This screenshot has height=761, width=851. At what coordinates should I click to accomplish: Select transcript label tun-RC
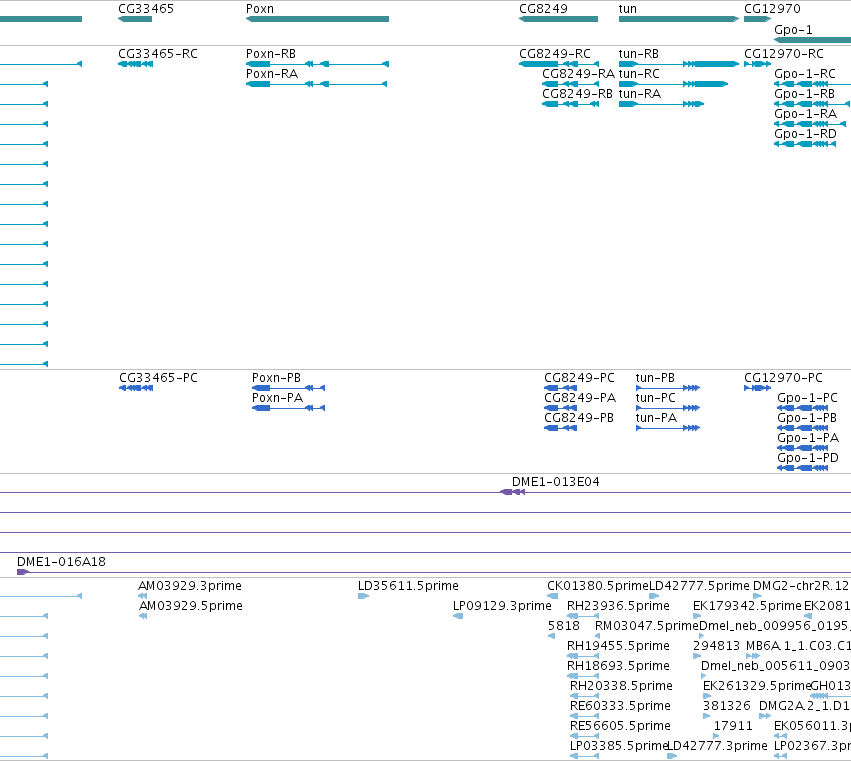[x=639, y=74]
